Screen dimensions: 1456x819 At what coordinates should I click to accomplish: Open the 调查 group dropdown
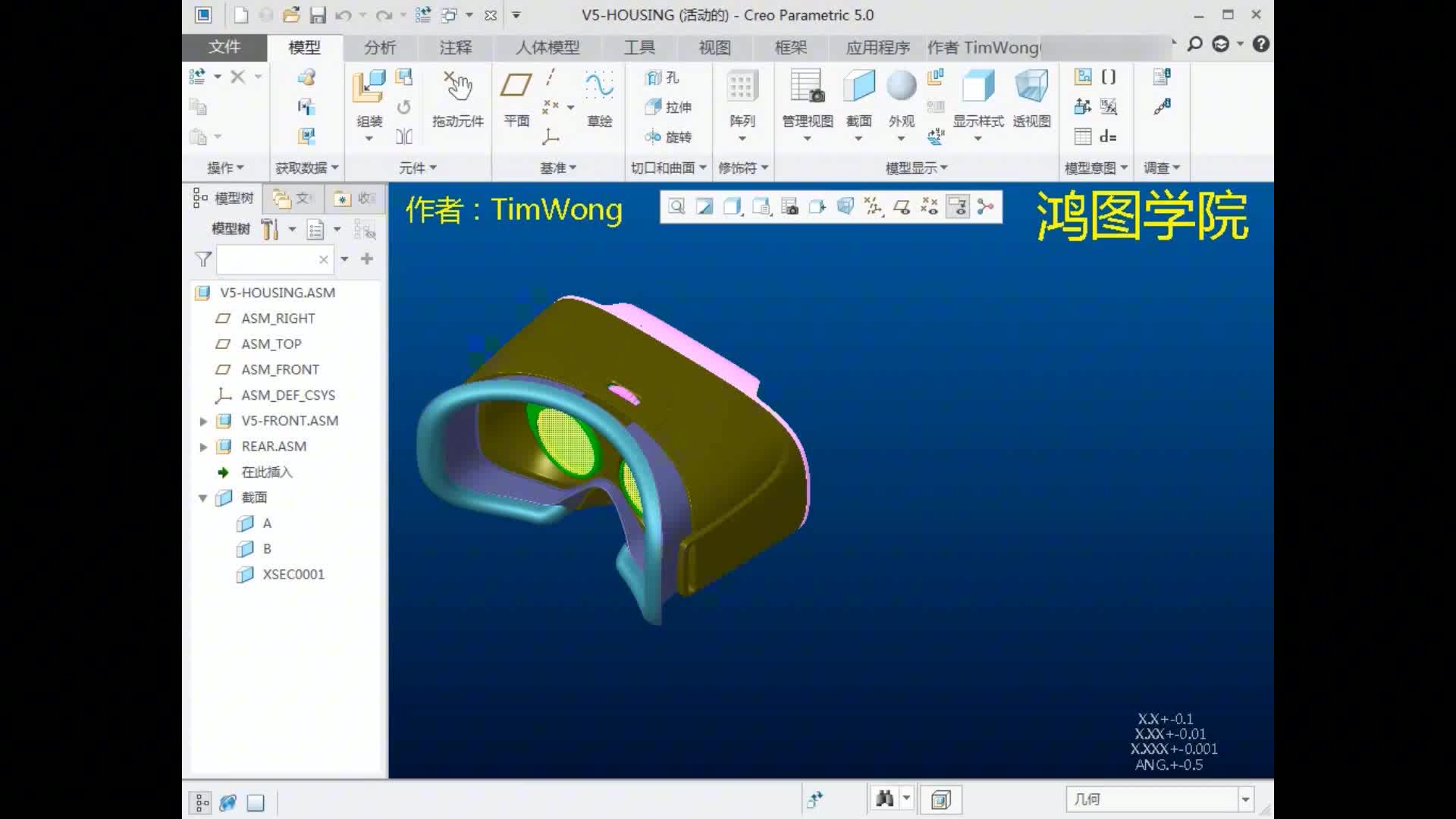(x=1161, y=168)
